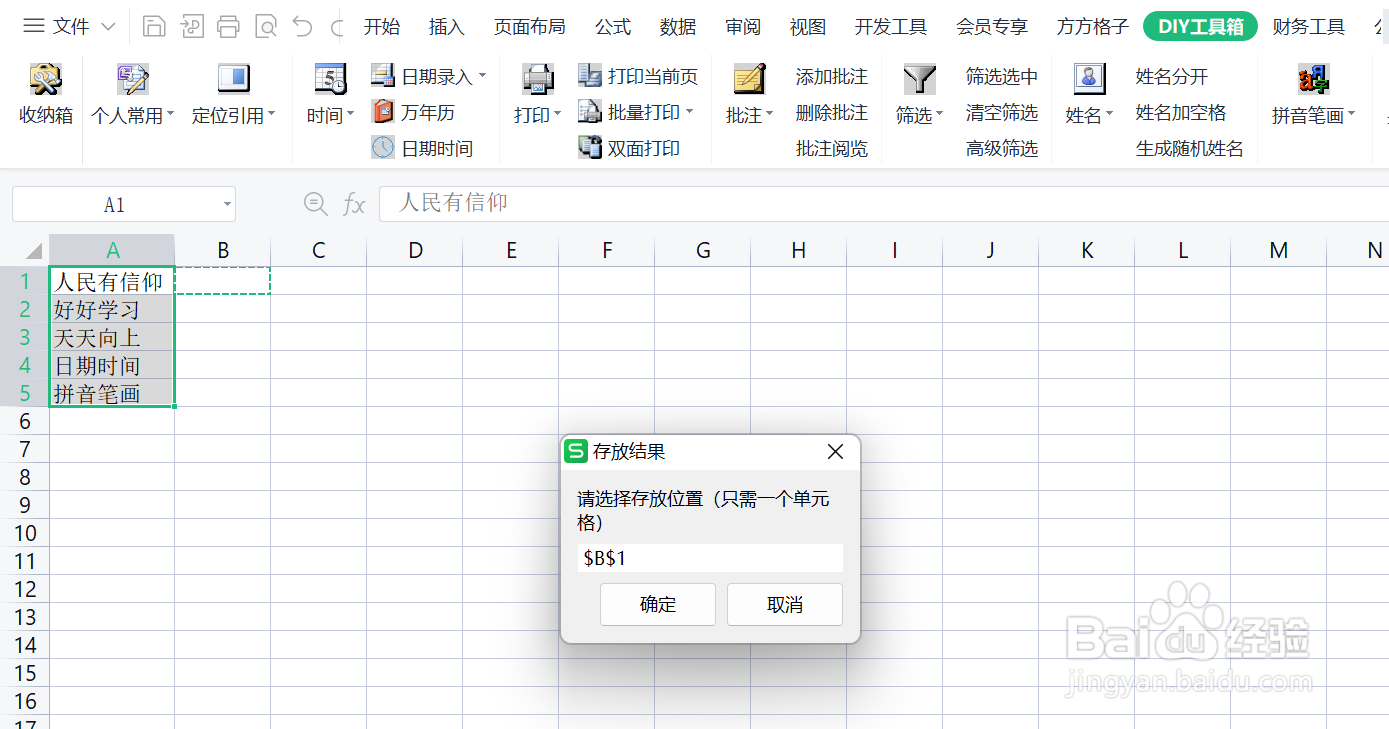Expand the 文件 dropdown chevron
Viewport: 1389px width, 729px height.
tap(109, 27)
